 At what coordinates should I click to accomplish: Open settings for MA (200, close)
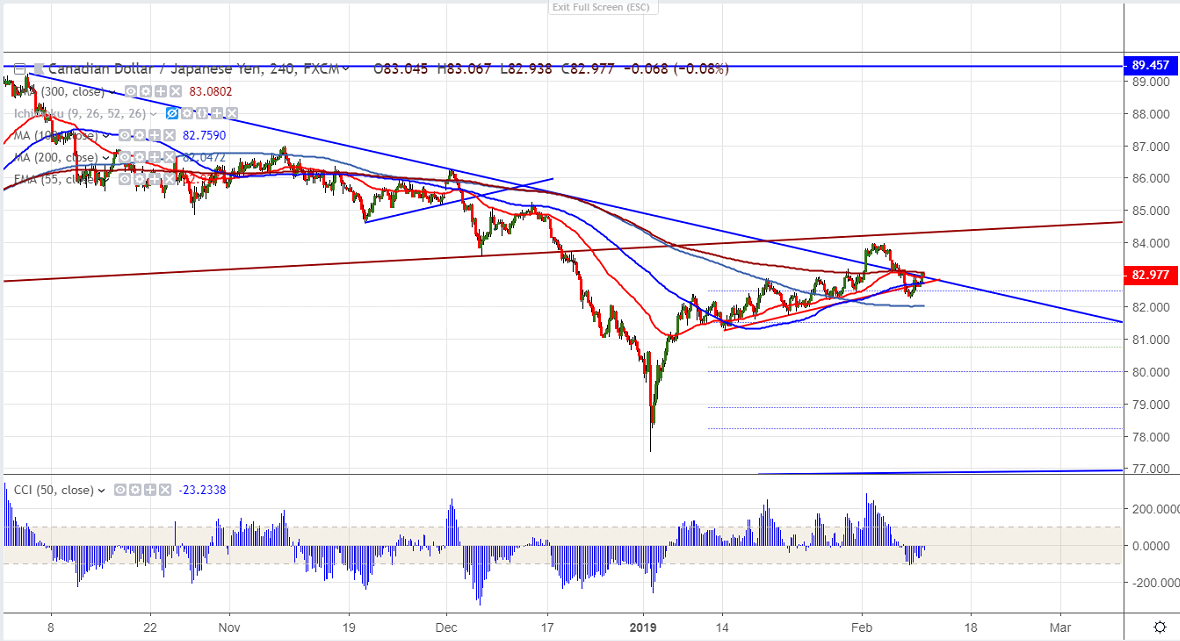click(139, 157)
